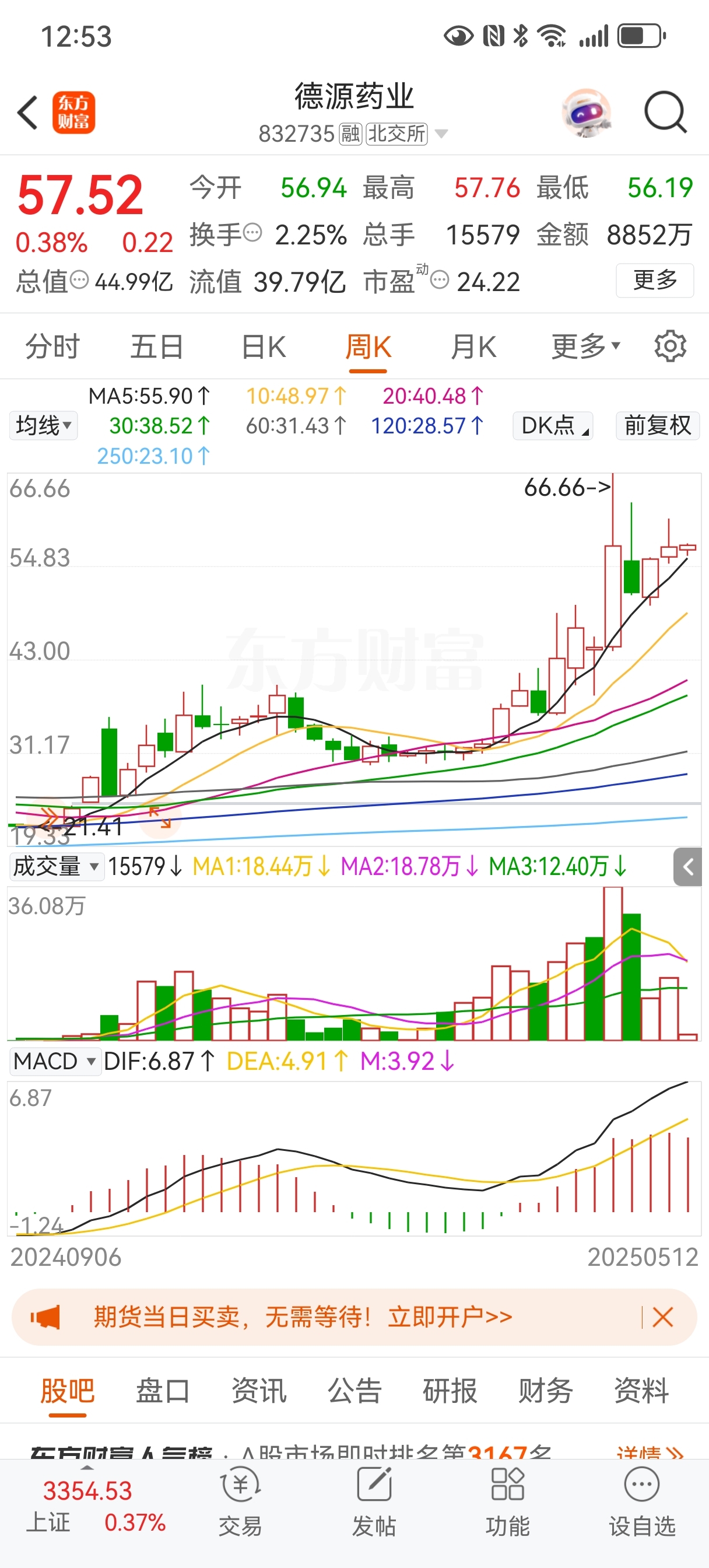
Task: Select the 周K tab
Action: tap(368, 346)
